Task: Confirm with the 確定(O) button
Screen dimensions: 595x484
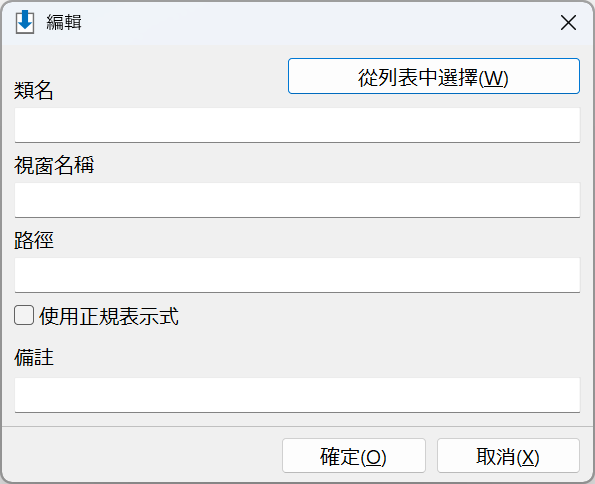Action: (x=354, y=456)
